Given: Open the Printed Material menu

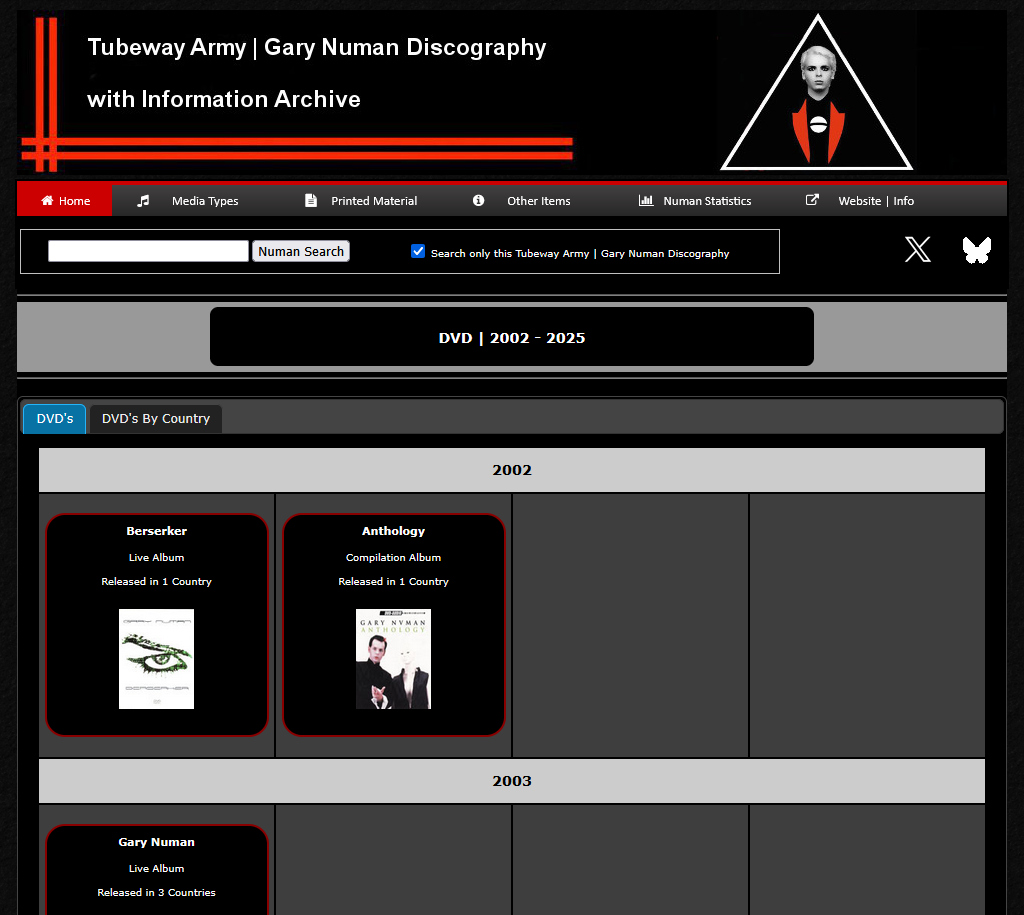Looking at the screenshot, I should coord(374,201).
